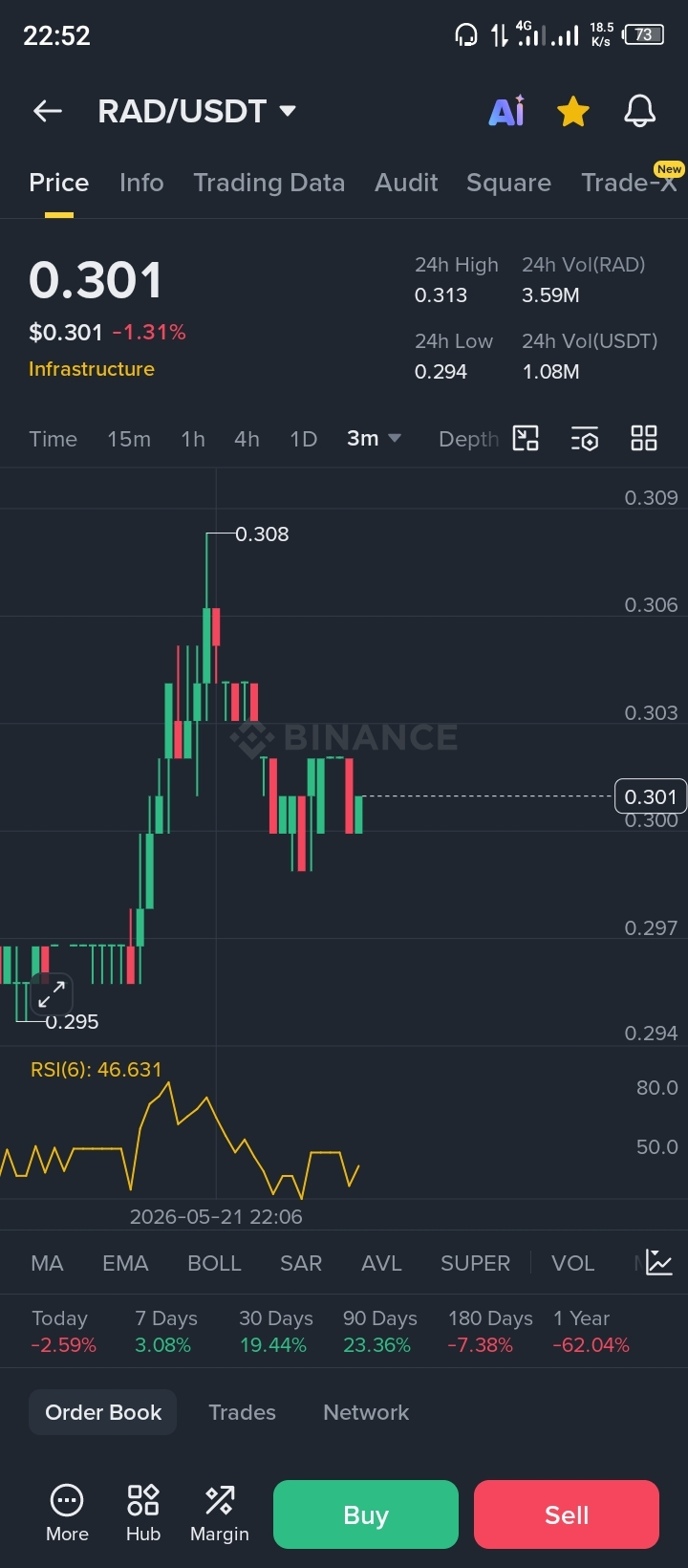The image size is (688, 1568).
Task: Tap the 30 Days 19.44% performance
Action: 275,1332
